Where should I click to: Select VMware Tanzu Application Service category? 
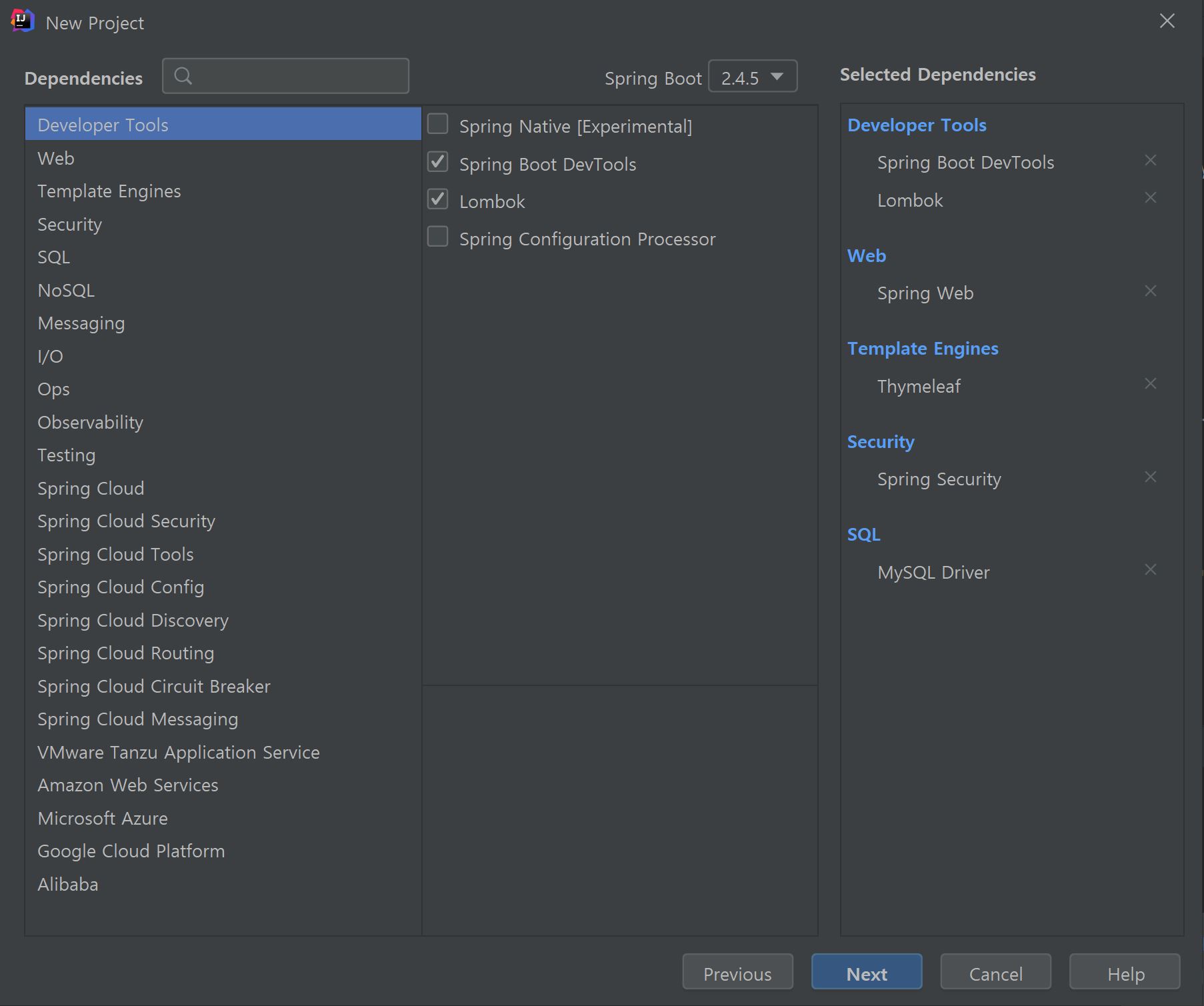223,752
